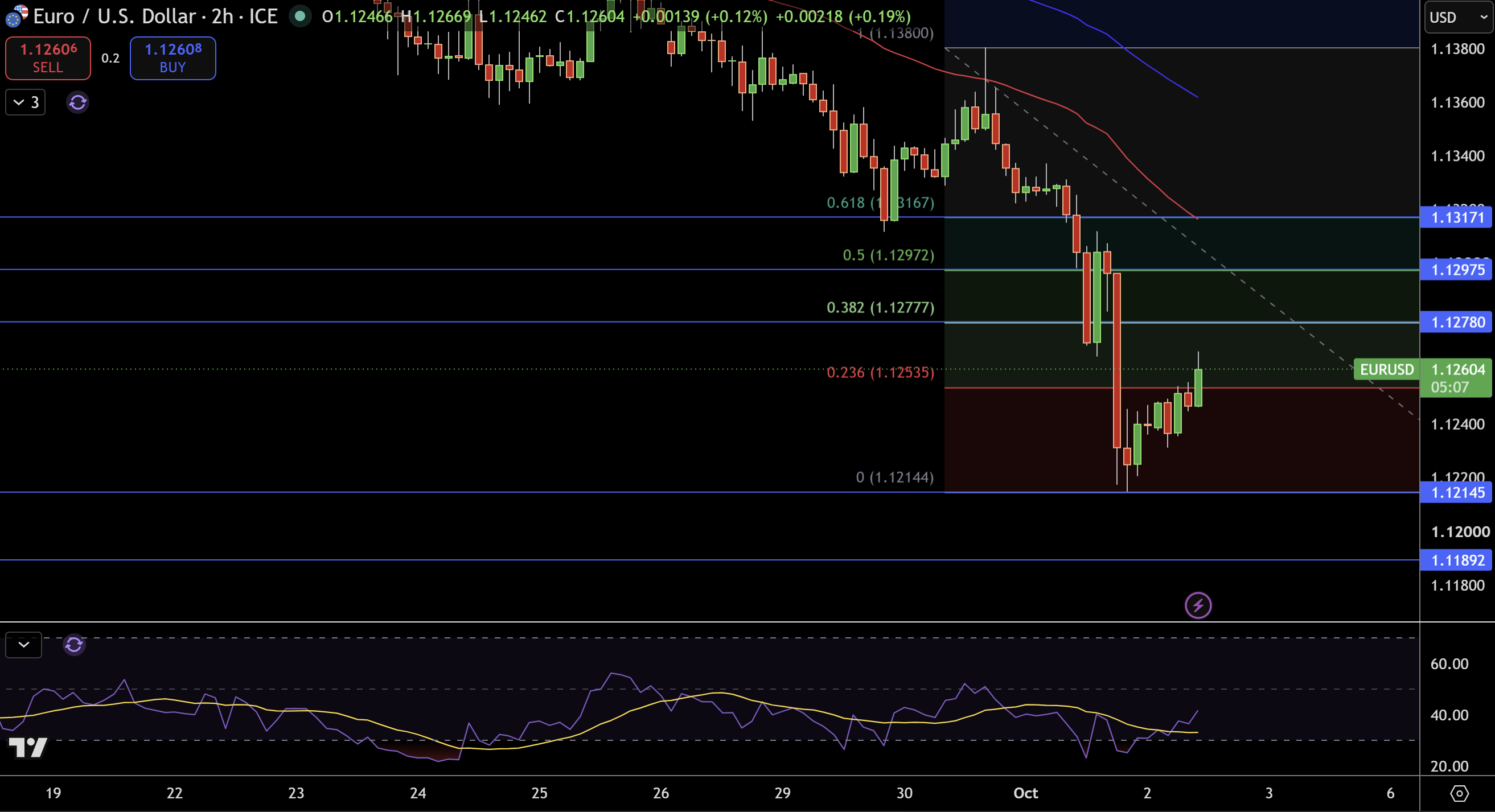This screenshot has height=812, width=1495.
Task: Click the Oct date on time axis
Action: click(1025, 793)
